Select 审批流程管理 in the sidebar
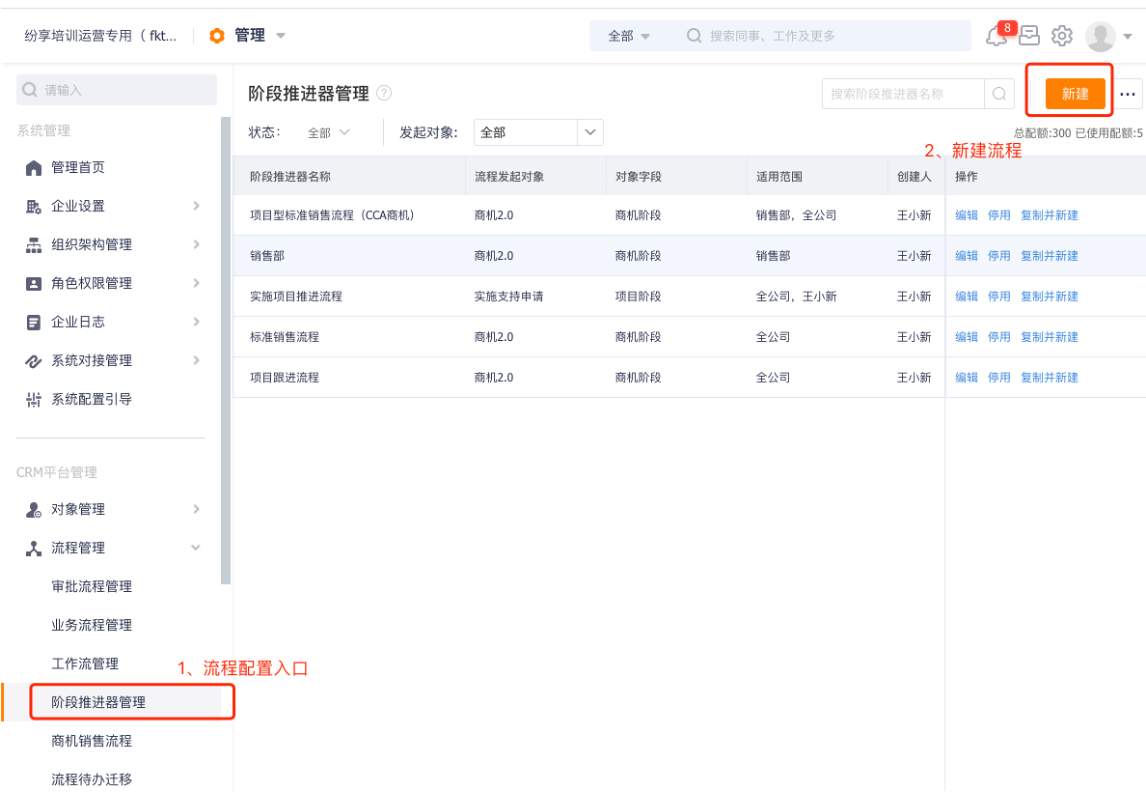This screenshot has height=792, width=1146. (91, 586)
